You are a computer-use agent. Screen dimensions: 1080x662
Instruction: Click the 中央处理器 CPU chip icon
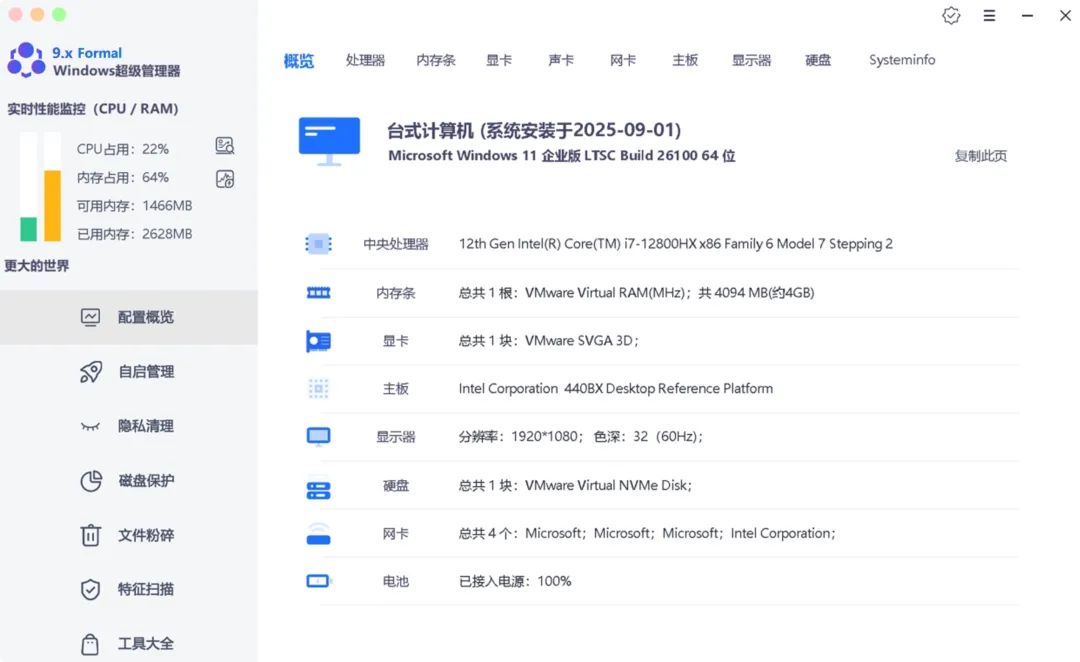[318, 244]
